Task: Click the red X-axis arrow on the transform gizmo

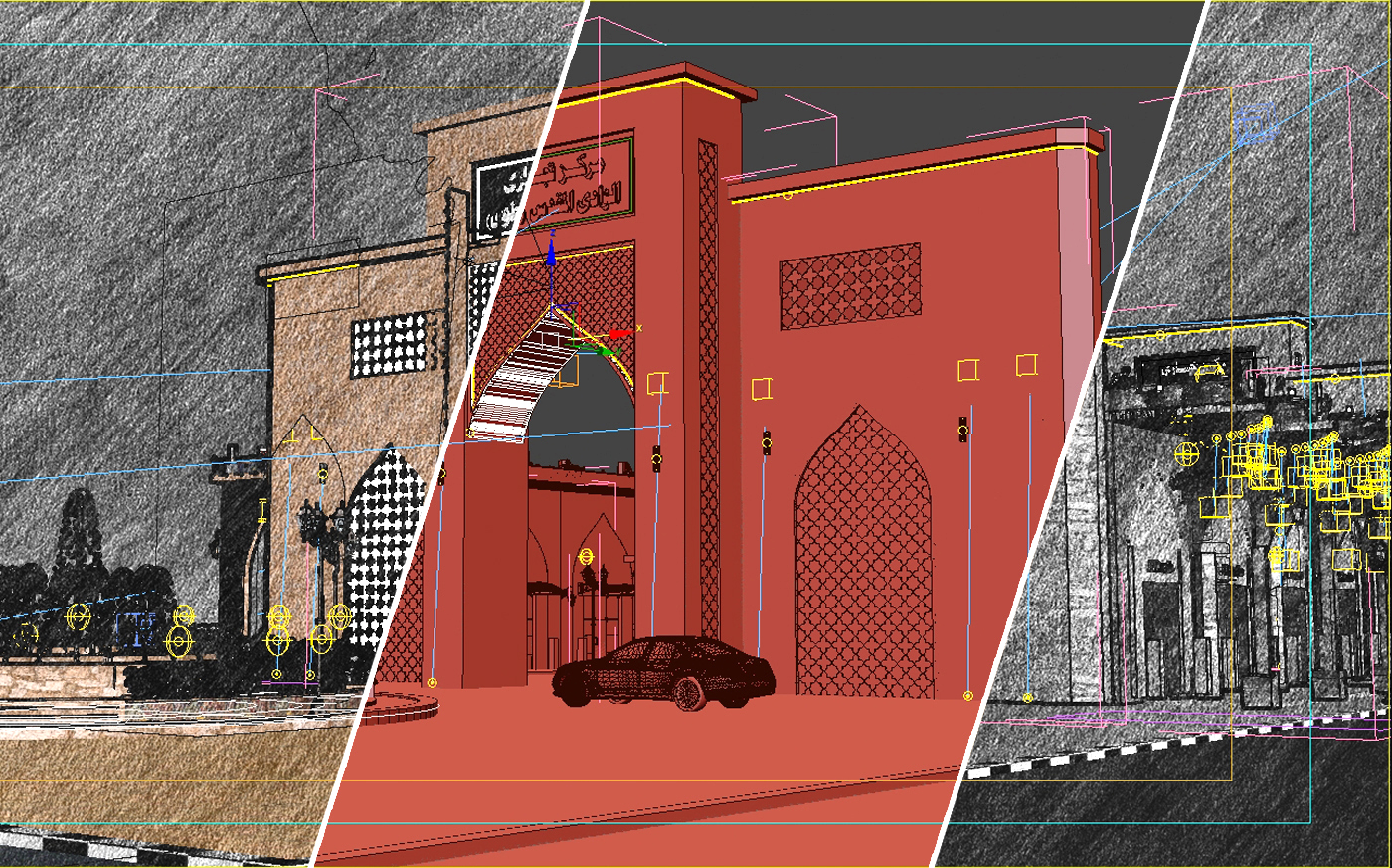Action: (x=617, y=333)
